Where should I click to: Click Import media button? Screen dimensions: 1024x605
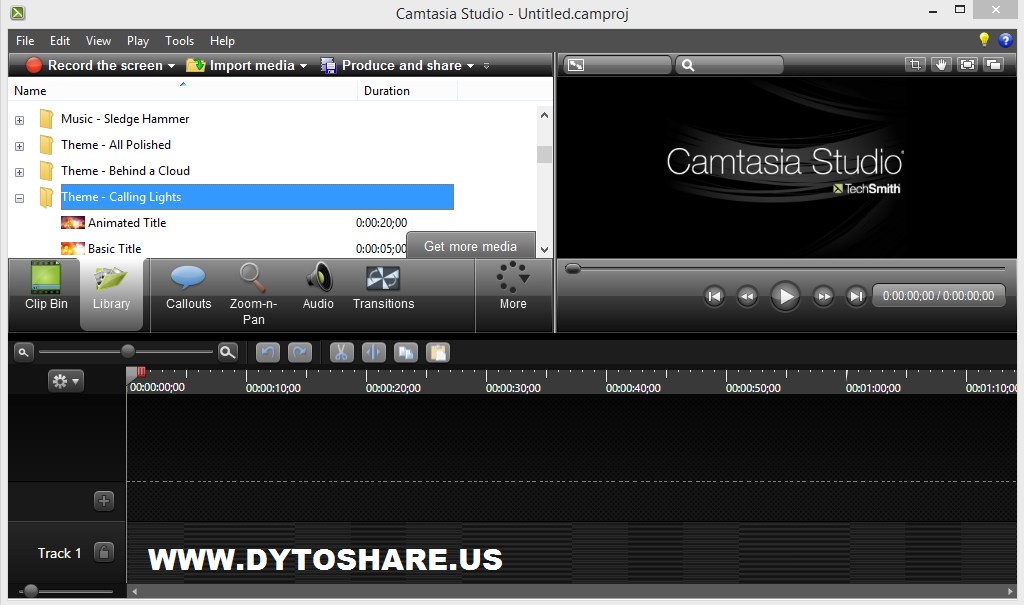(x=240, y=65)
